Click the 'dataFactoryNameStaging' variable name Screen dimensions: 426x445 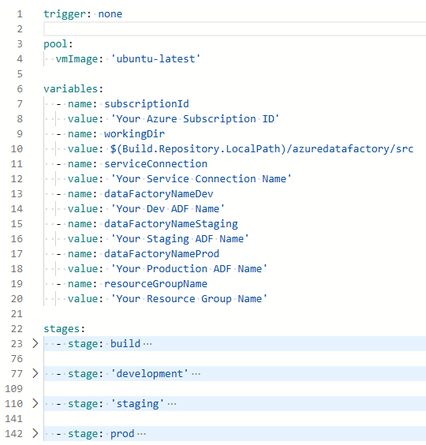click(x=171, y=224)
